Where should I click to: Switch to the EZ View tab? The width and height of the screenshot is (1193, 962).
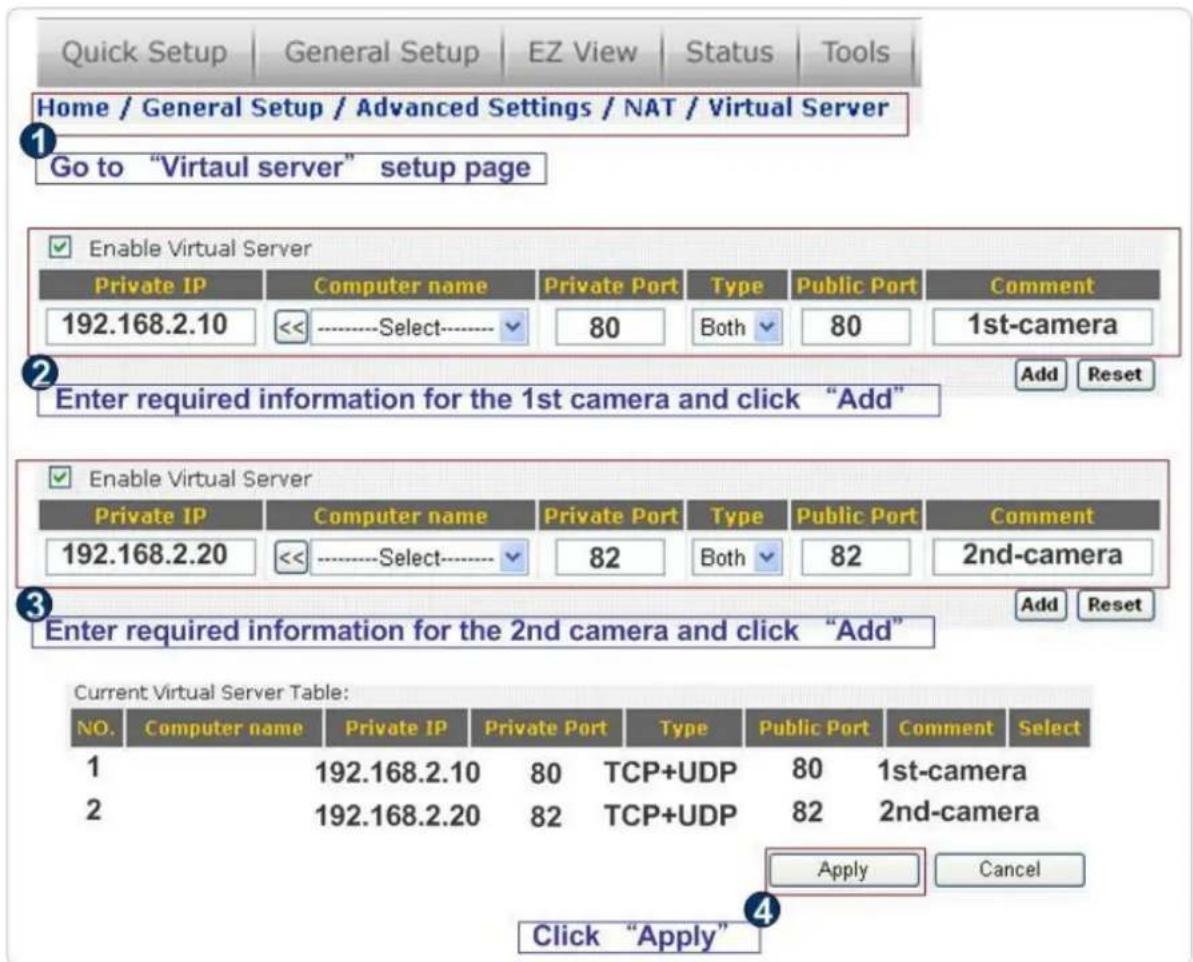click(x=583, y=53)
